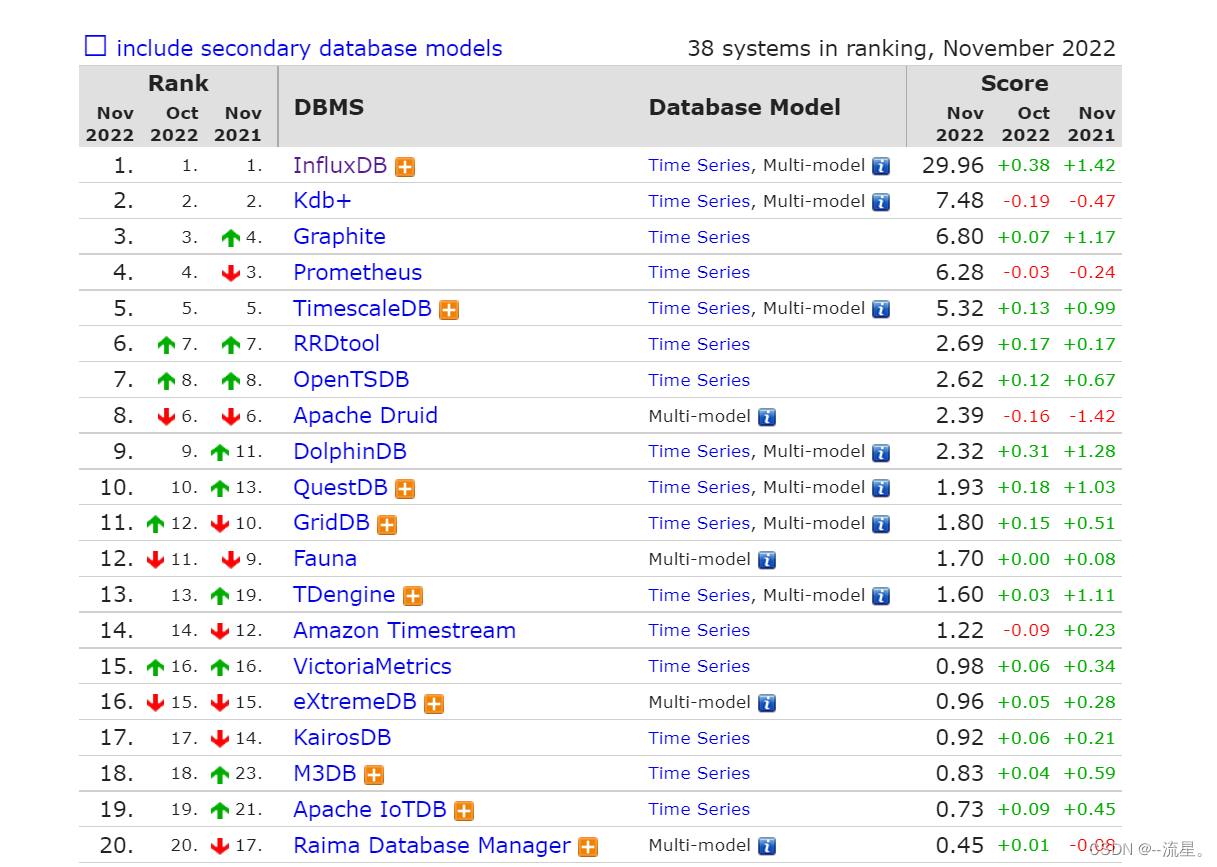Viewport: 1217px width, 867px height.
Task: Click Time Series link in InfluxDB row
Action: (x=699, y=165)
